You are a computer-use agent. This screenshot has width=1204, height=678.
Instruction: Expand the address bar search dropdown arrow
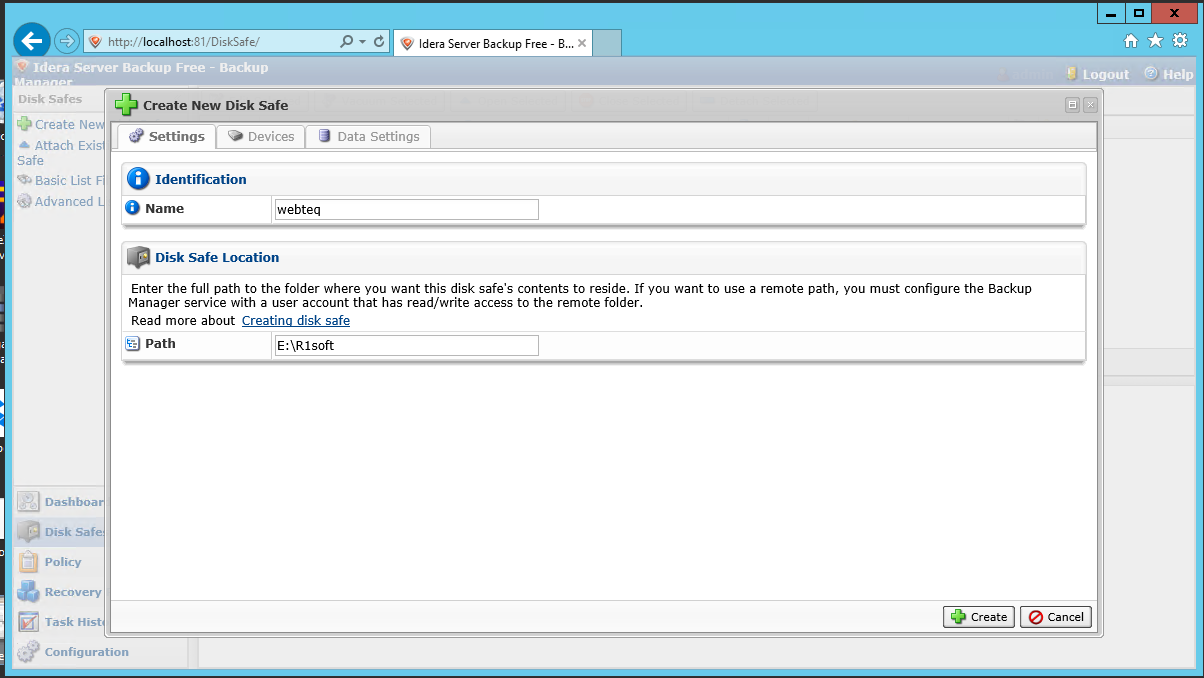362,42
